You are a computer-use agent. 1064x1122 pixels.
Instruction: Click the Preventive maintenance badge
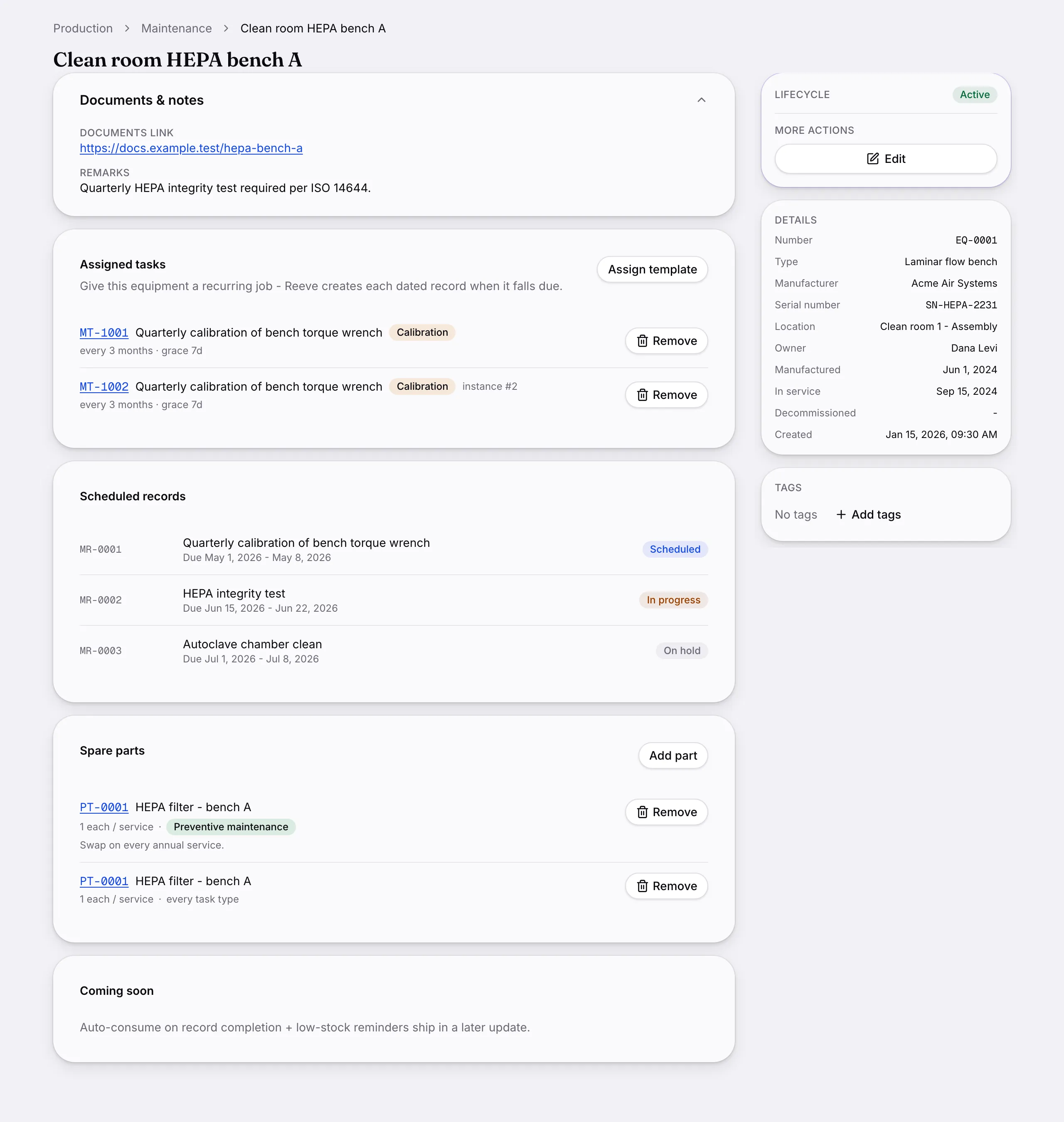point(231,827)
